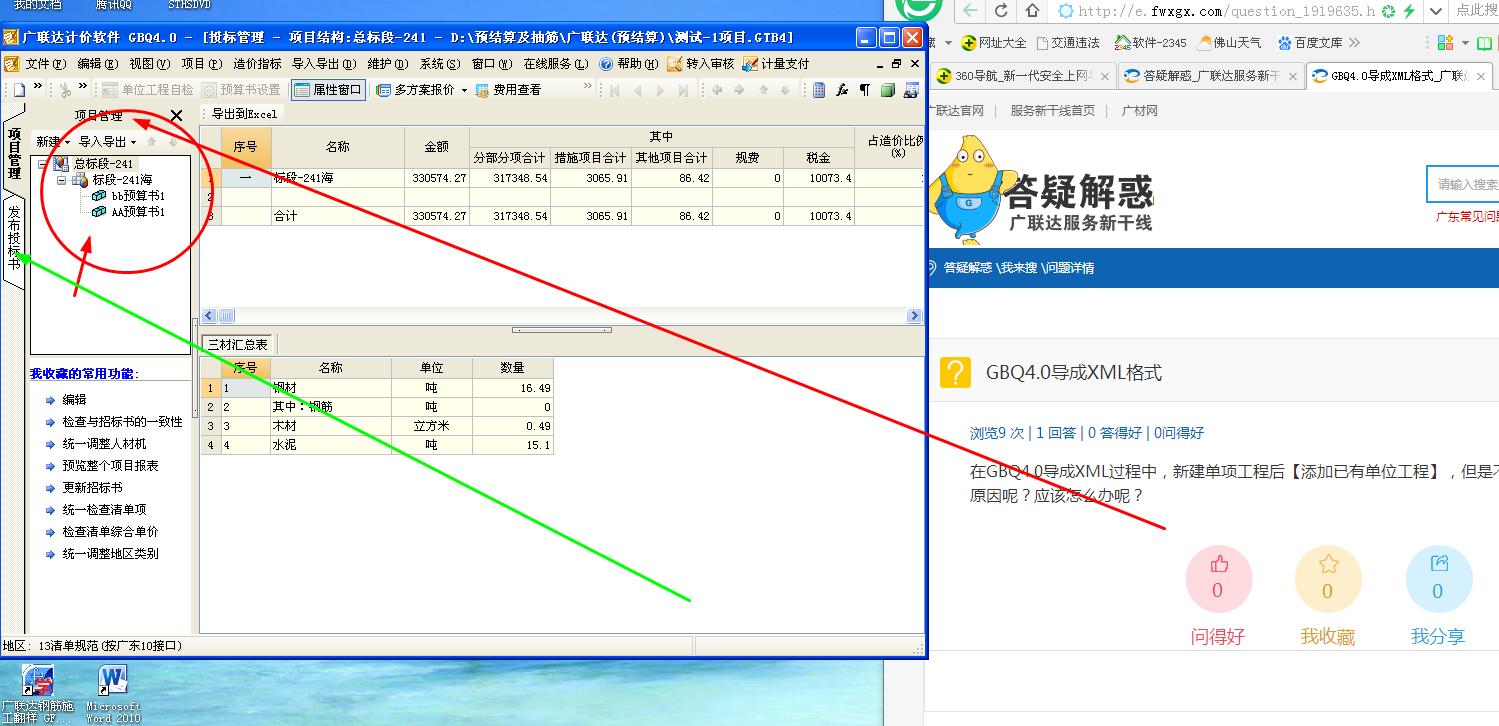
Task: Open 网址大全 bookmark in browser
Action: point(994,43)
